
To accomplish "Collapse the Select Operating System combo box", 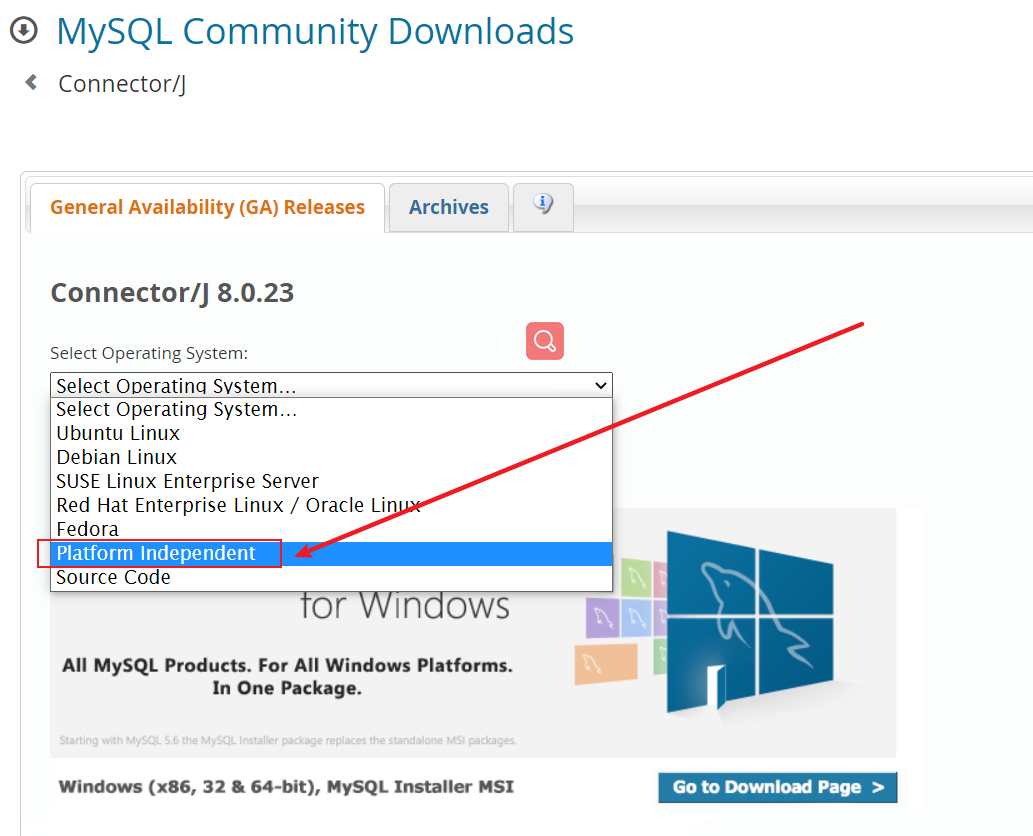I will 331,385.
